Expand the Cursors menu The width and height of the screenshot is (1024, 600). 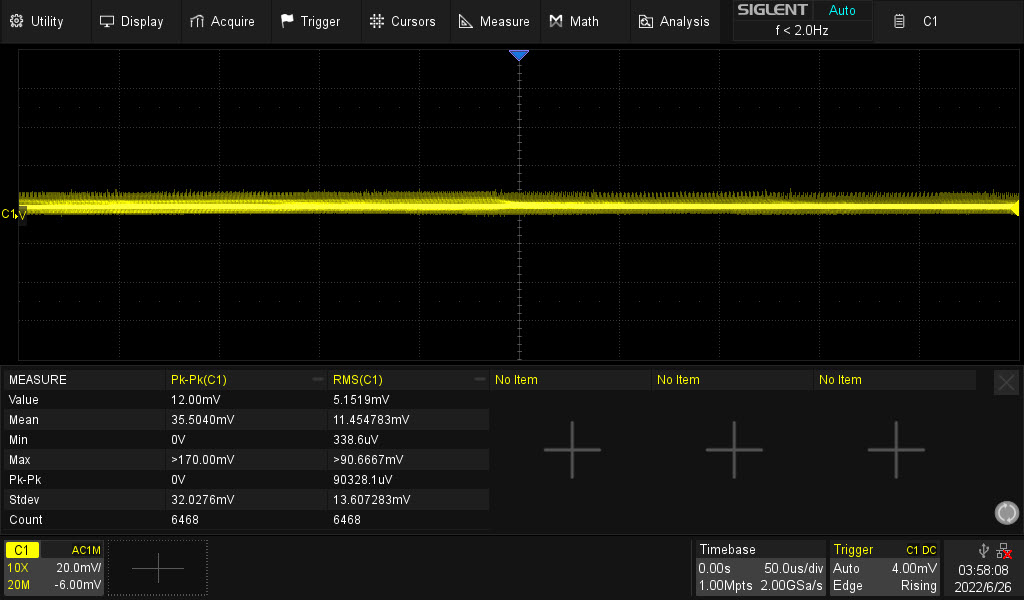402,21
